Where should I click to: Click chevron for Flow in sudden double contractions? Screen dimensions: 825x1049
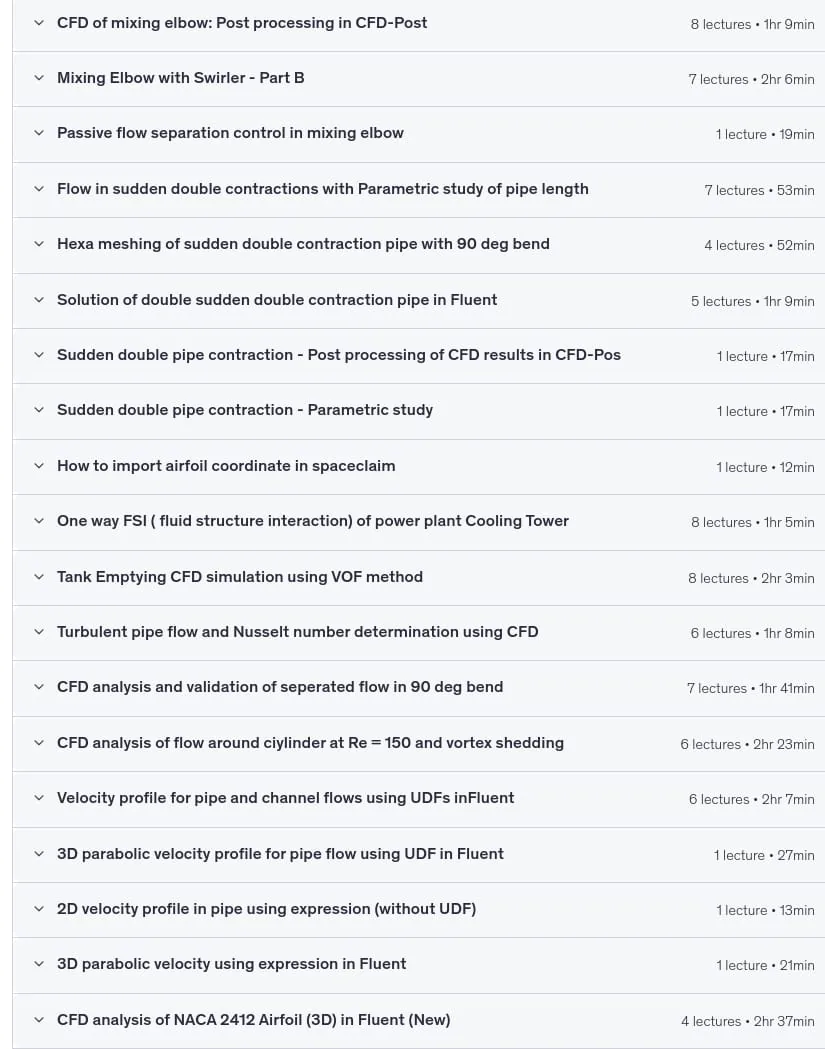click(x=39, y=189)
